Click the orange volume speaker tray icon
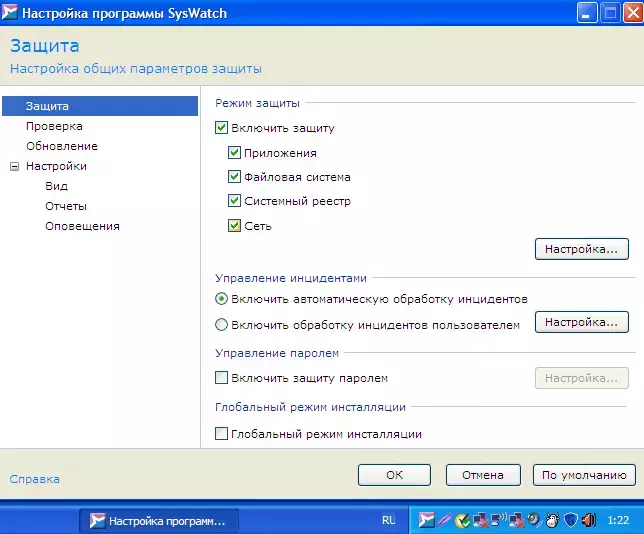644x534 pixels. click(589, 520)
